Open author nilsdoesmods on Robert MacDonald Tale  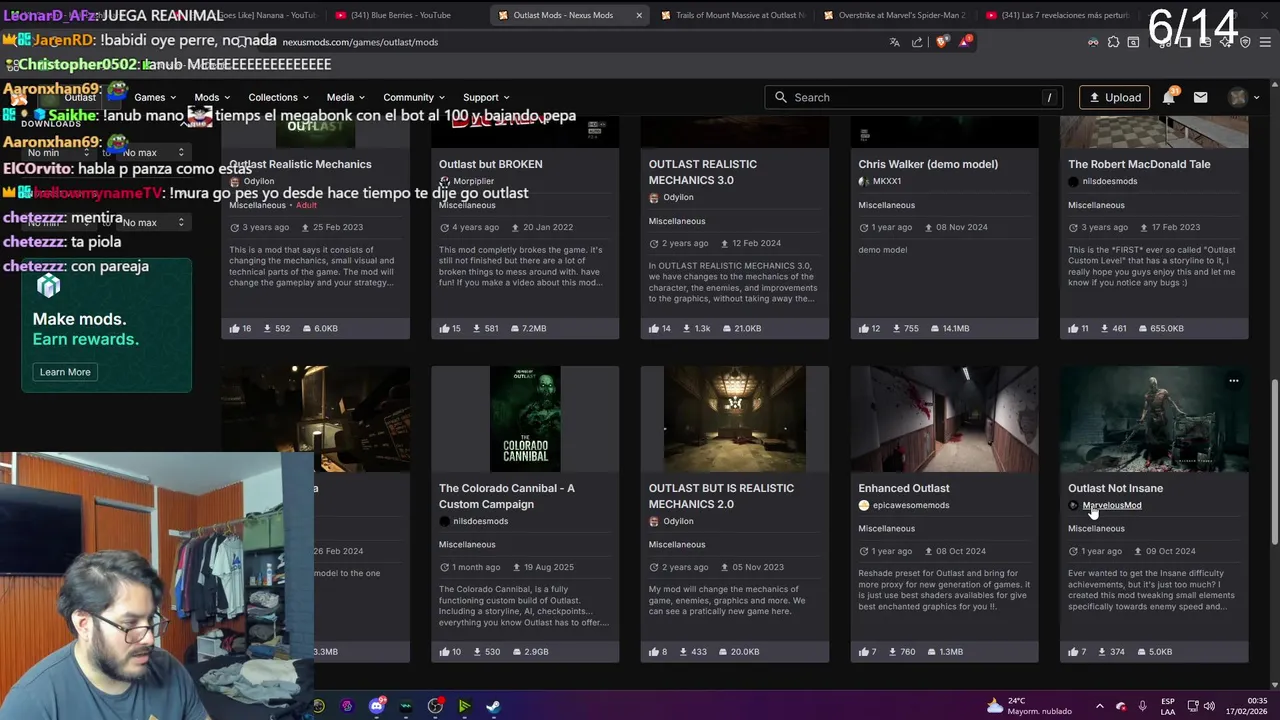point(1109,181)
